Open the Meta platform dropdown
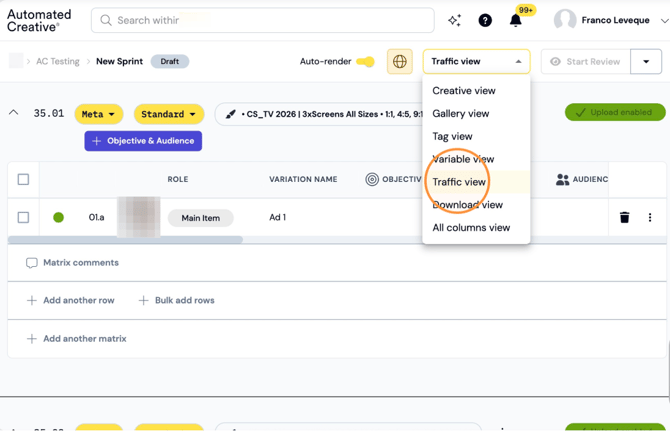The height and width of the screenshot is (431, 670). pyautogui.click(x=99, y=114)
